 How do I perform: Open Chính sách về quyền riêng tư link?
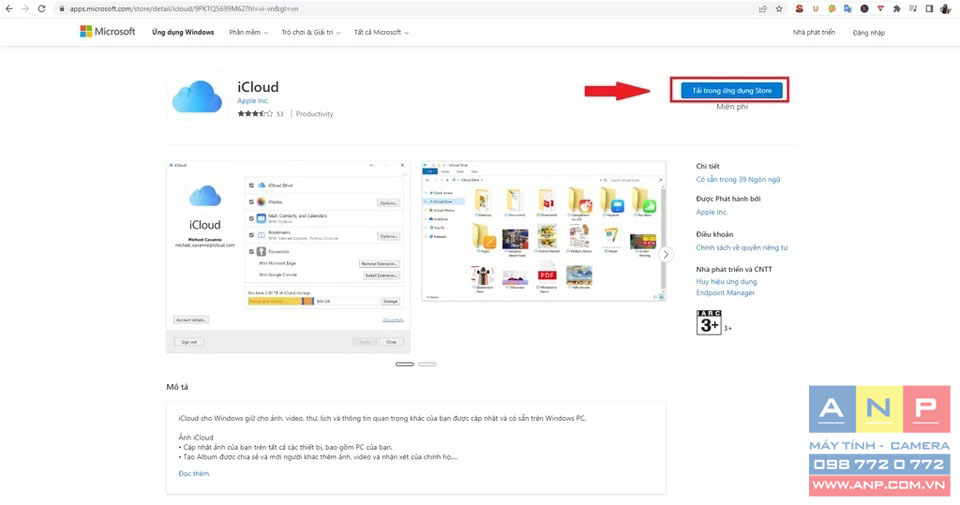click(x=741, y=247)
